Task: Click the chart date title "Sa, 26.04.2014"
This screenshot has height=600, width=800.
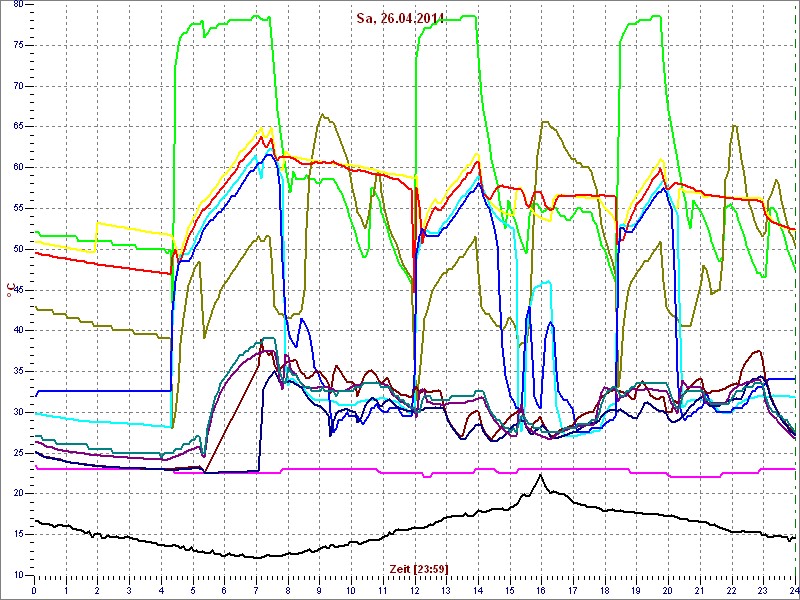Action: 401,19
